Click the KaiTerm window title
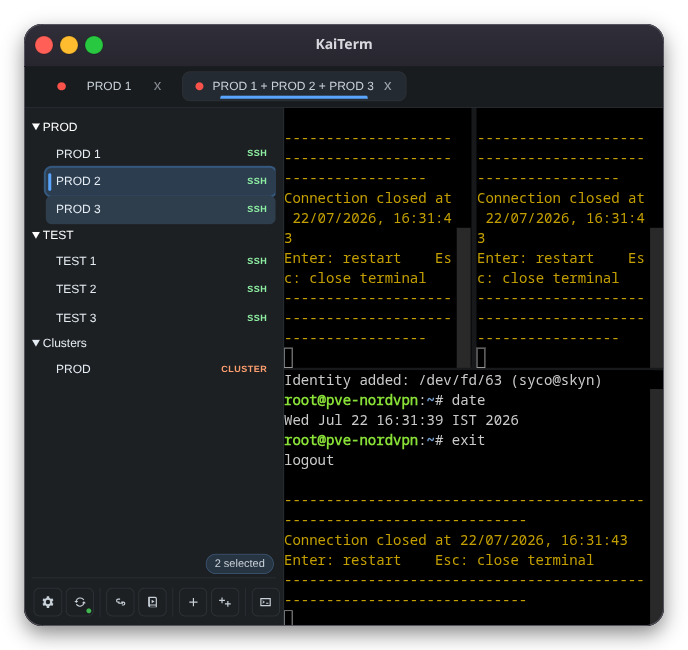 (344, 44)
